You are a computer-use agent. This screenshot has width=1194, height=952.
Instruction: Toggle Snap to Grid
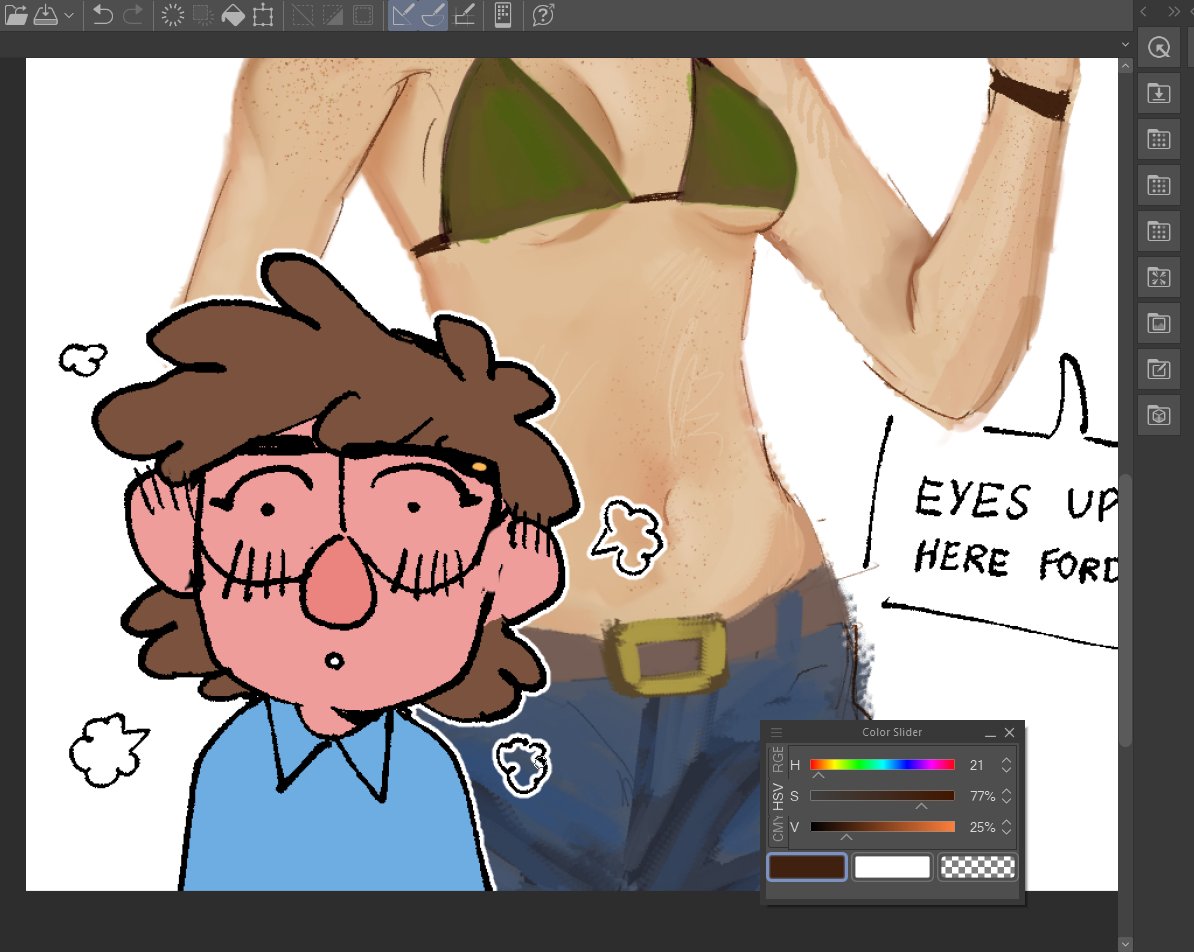click(464, 14)
